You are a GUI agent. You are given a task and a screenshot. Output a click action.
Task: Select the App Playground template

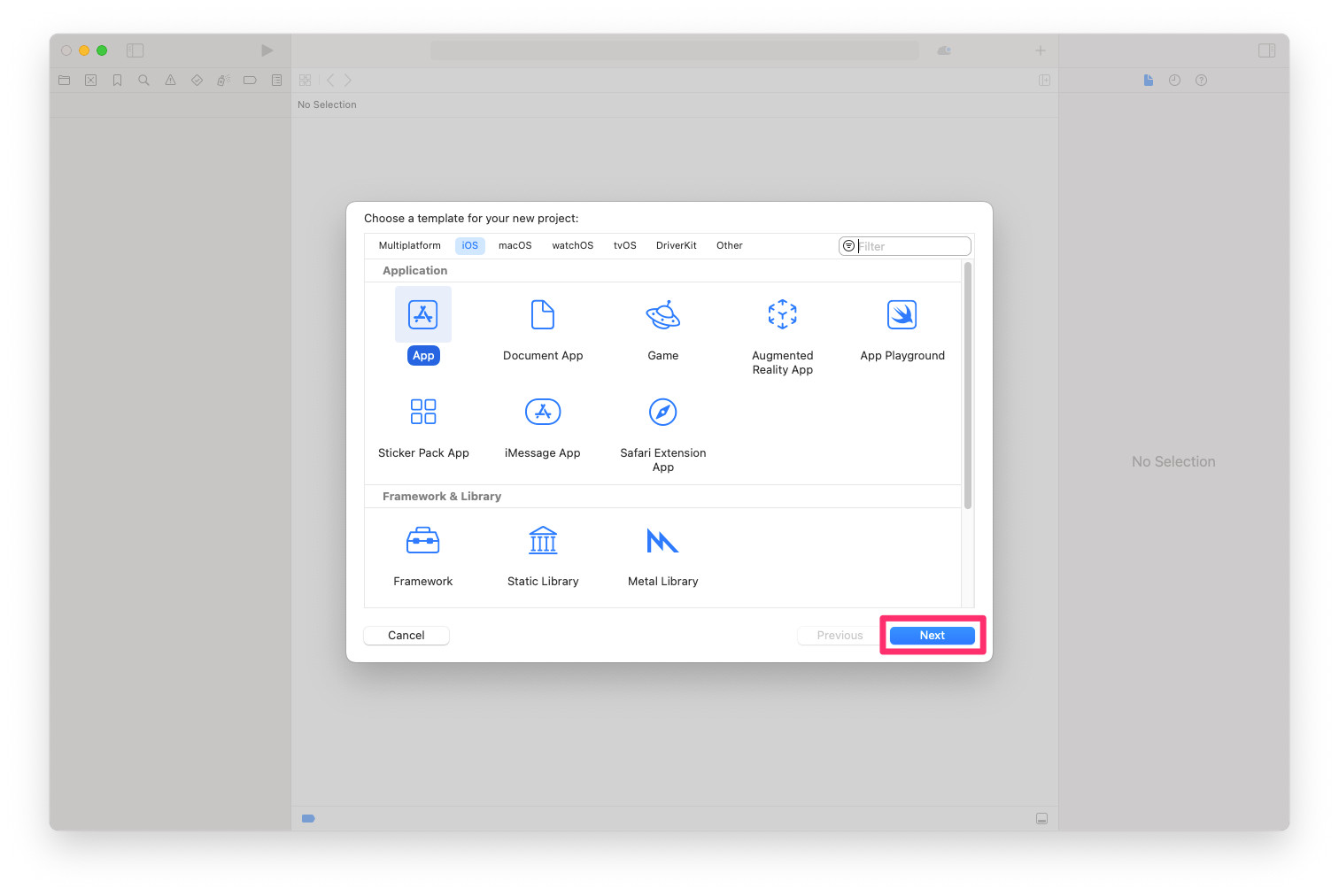pos(902,315)
